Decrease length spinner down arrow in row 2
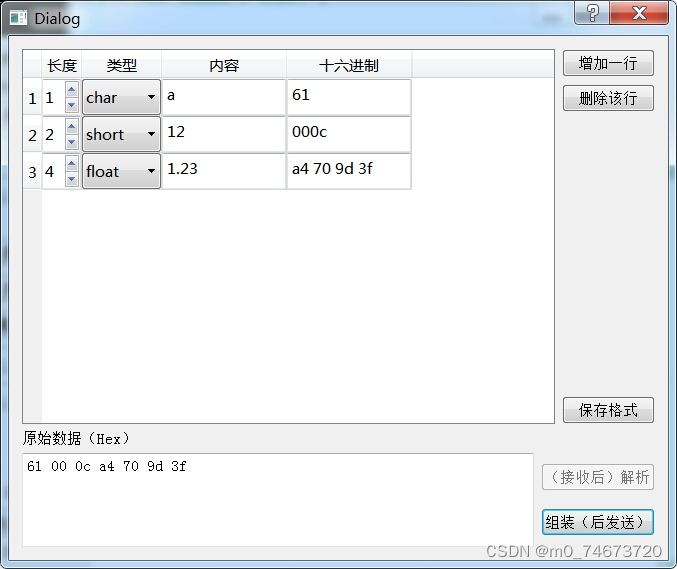Viewport: 677px width, 569px height. 72,142
